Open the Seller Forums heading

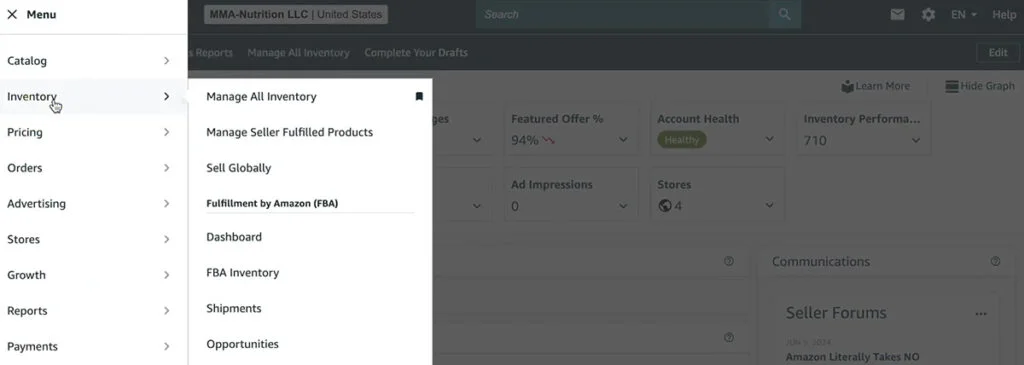(836, 313)
